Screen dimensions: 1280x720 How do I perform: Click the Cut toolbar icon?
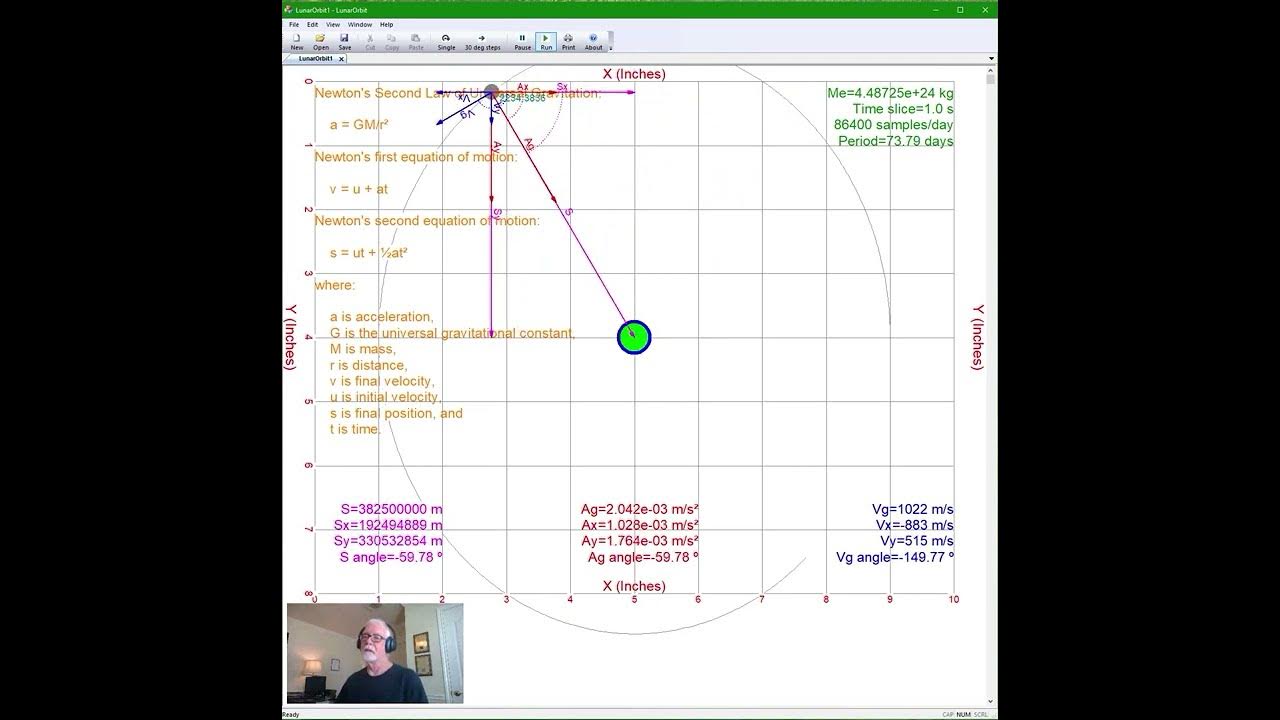tap(370, 41)
